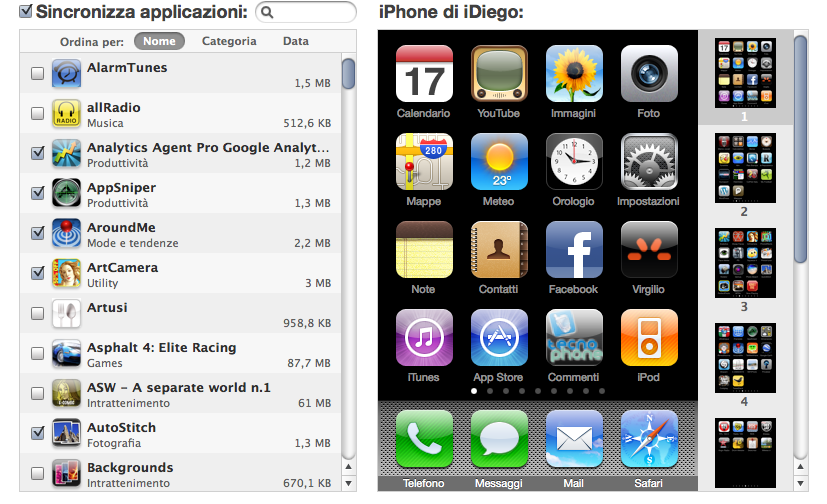Toggle the Sincronizza applicazioni checkbox
The image size is (827, 504).
coord(26,12)
